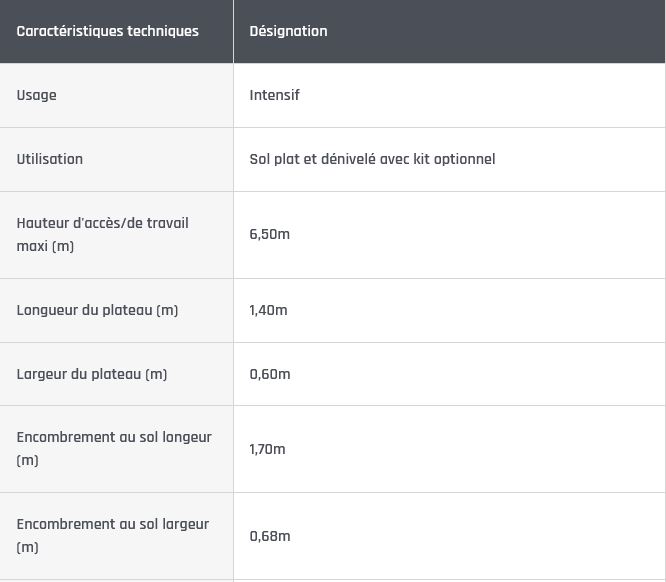Viewport: 666px width, 582px height.
Task: Select the 'Largeur du plateau (m)' label
Action: [92, 374]
